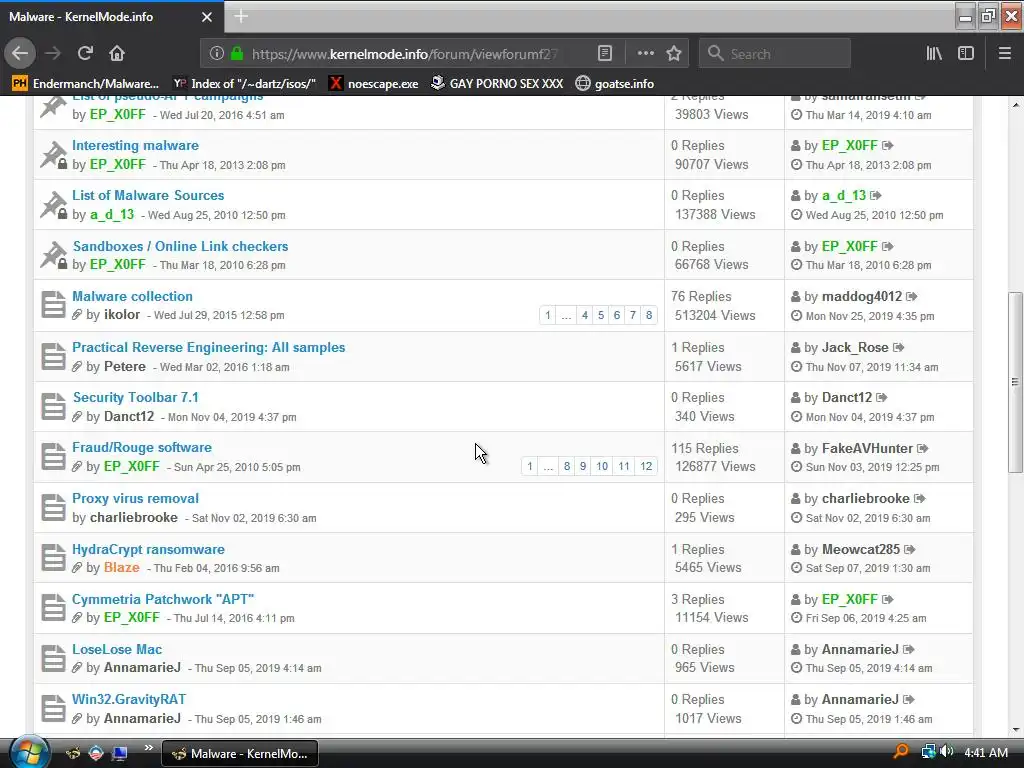Image resolution: width=1024 pixels, height=768 pixels.
Task: Jump to maddog4012's last post icon
Action: [x=912, y=296]
